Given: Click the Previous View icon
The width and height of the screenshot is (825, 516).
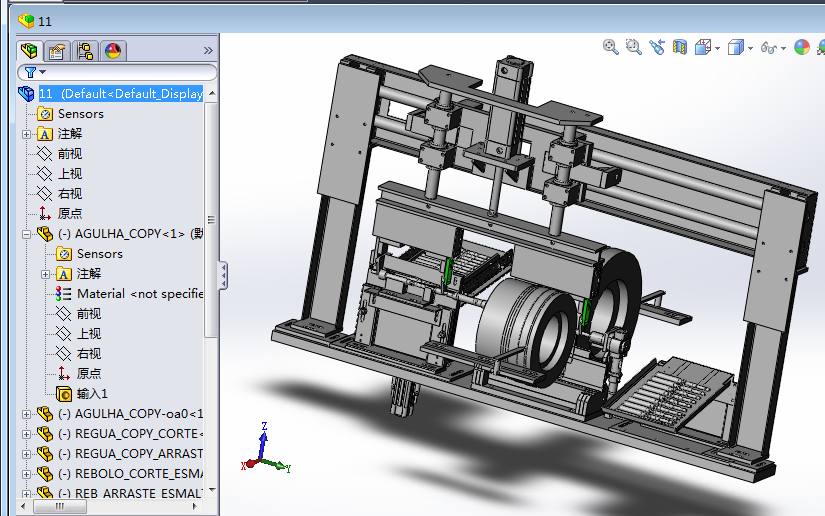Looking at the screenshot, I should point(657,47).
